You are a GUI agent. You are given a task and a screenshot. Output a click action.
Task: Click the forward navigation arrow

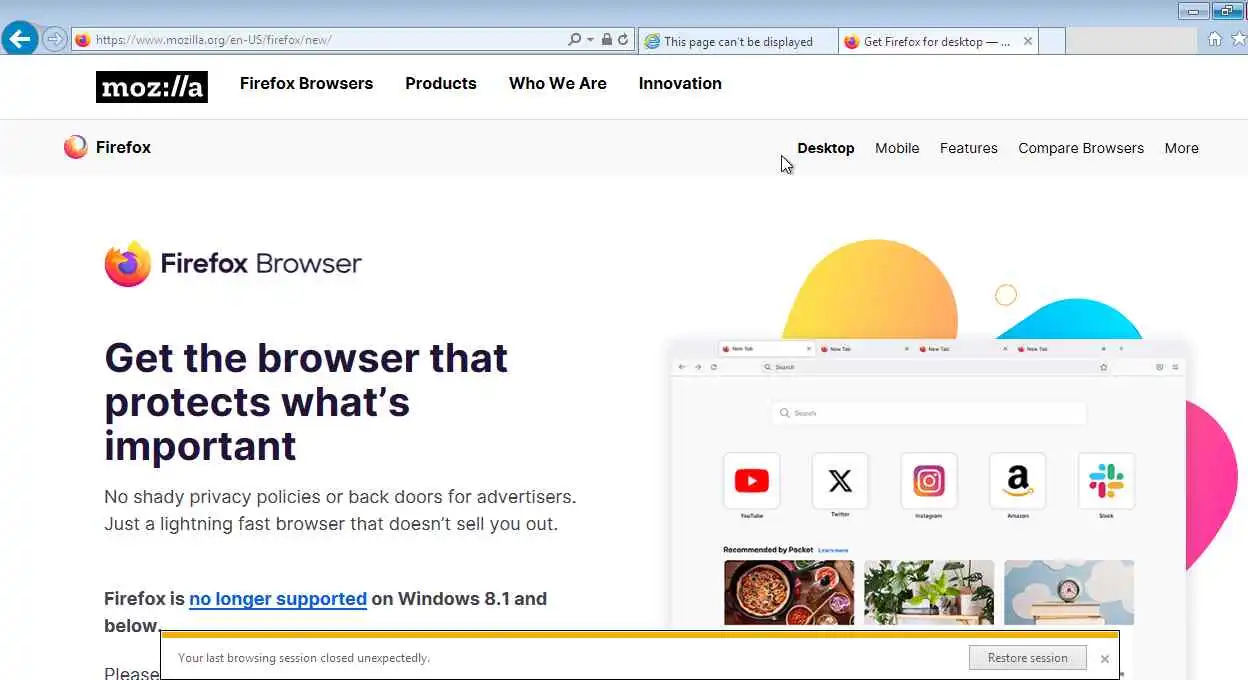(55, 40)
